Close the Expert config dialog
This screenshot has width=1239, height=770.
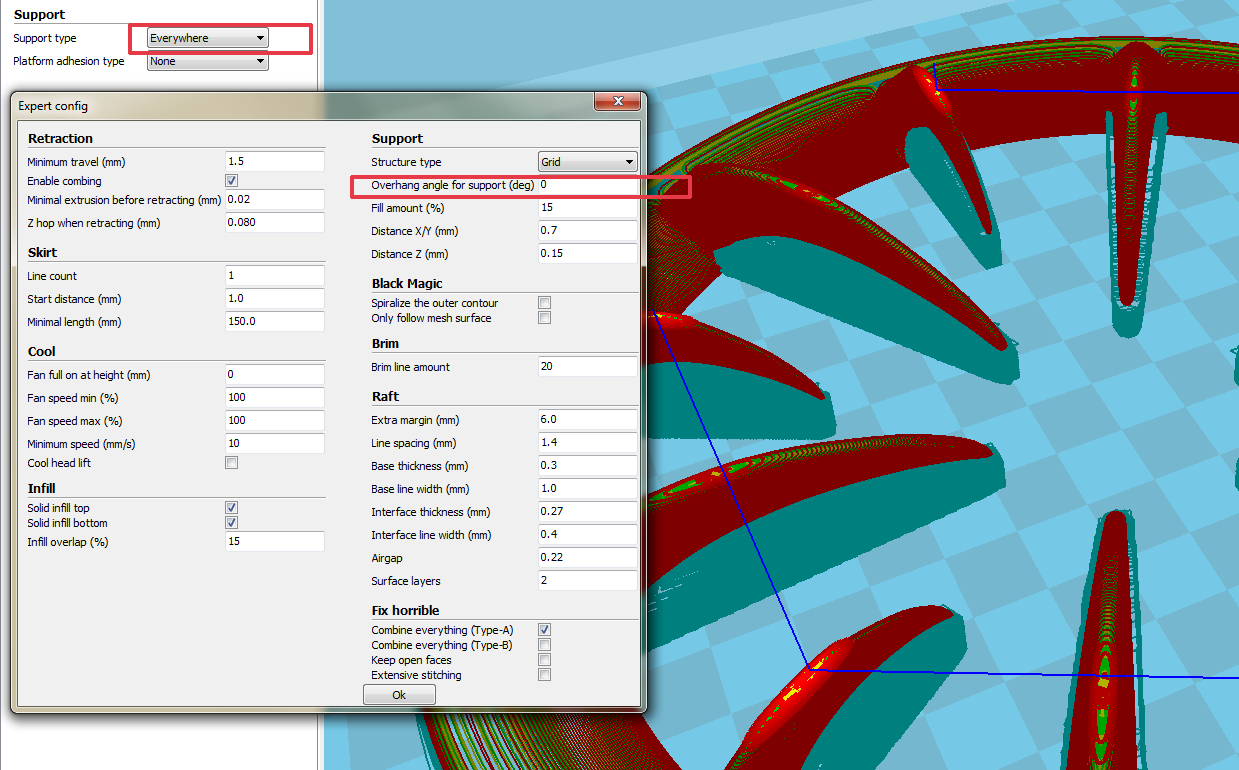coord(617,102)
